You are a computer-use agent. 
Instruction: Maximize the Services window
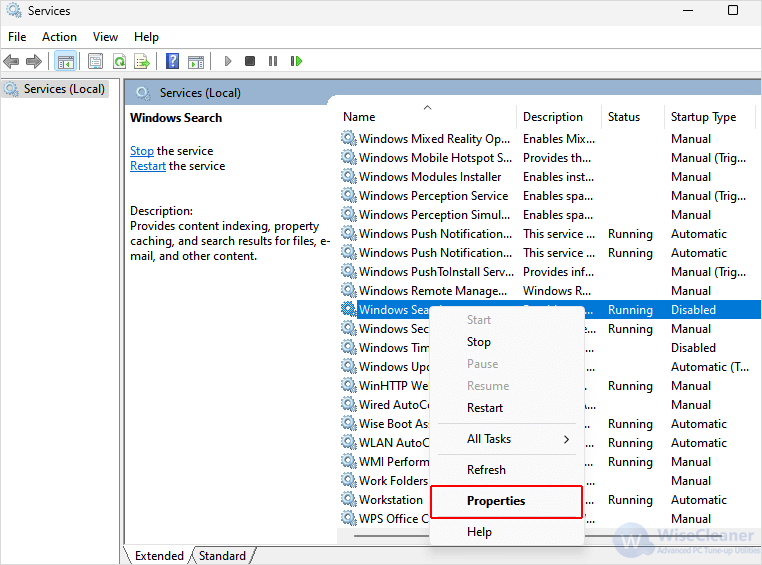[733, 10]
